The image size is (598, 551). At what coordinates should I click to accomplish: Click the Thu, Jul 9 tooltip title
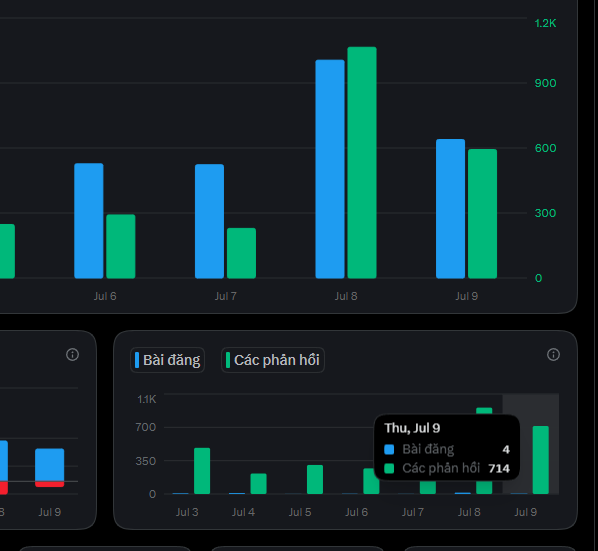pos(412,428)
